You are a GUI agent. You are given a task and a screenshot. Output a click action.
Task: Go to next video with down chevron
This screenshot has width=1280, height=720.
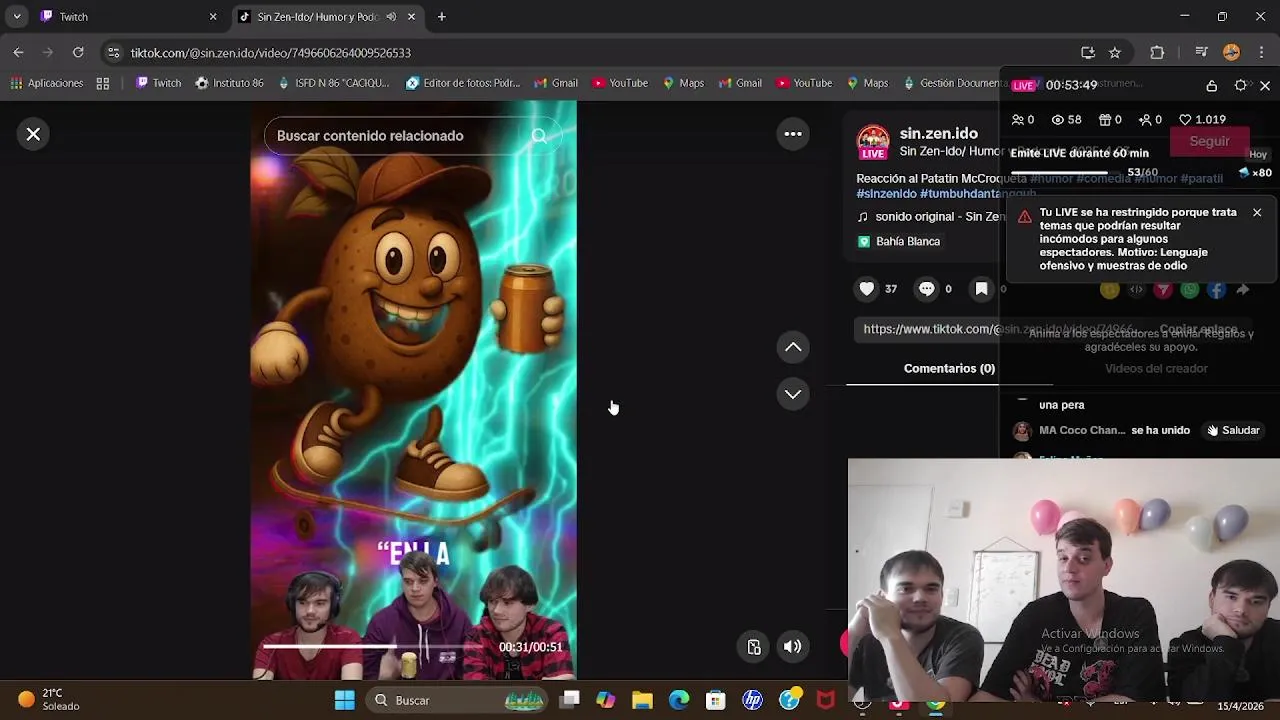point(793,394)
